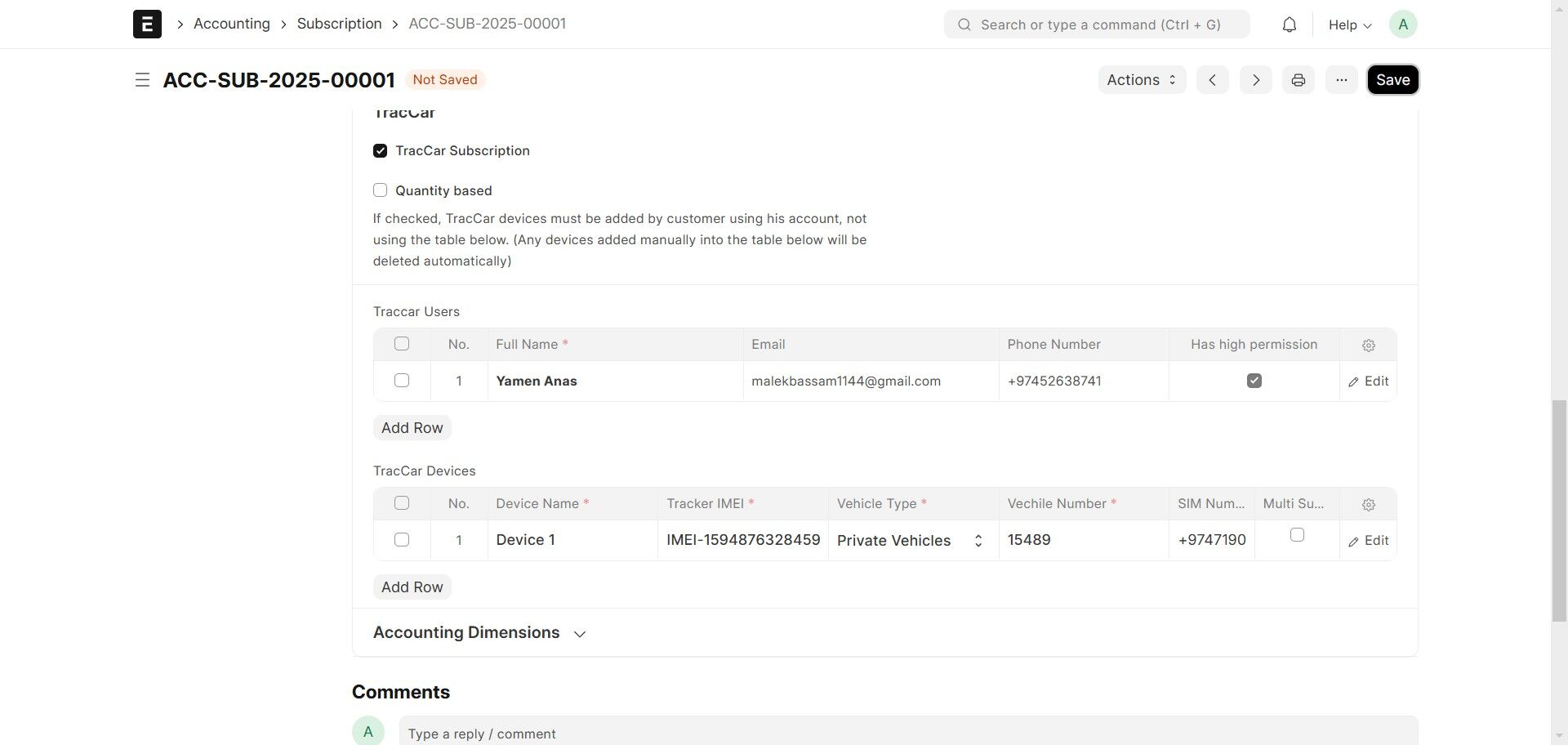Click the Multi Su... column header
Viewport: 1568px width, 745px height.
point(1297,504)
